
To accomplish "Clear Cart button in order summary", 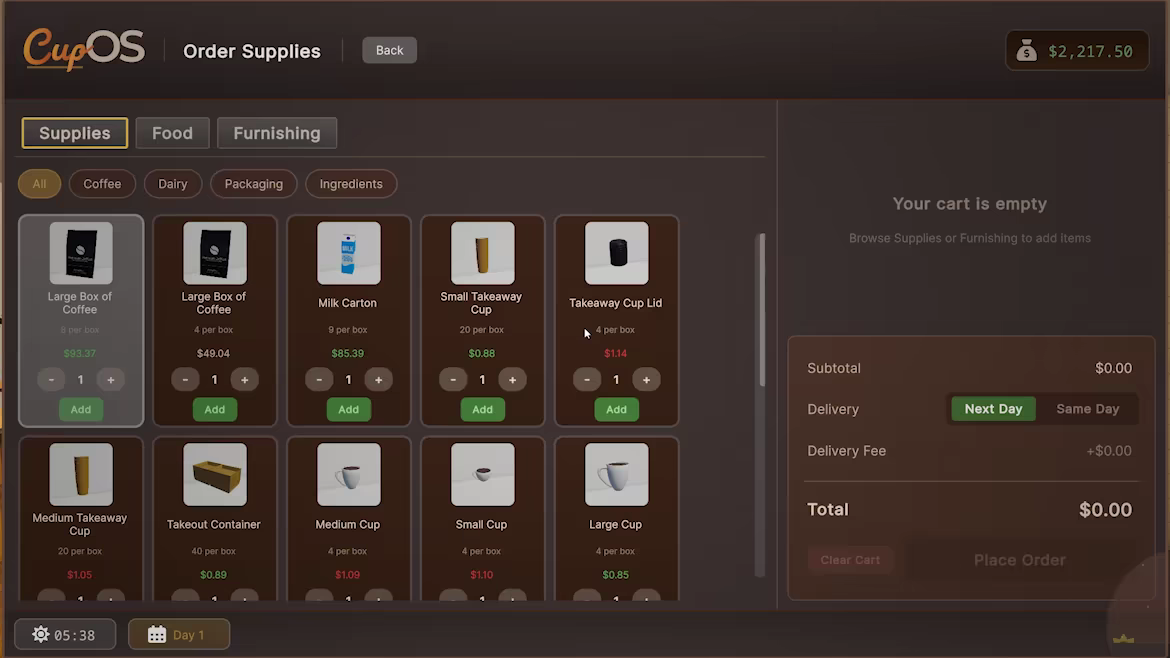I will 850,560.
